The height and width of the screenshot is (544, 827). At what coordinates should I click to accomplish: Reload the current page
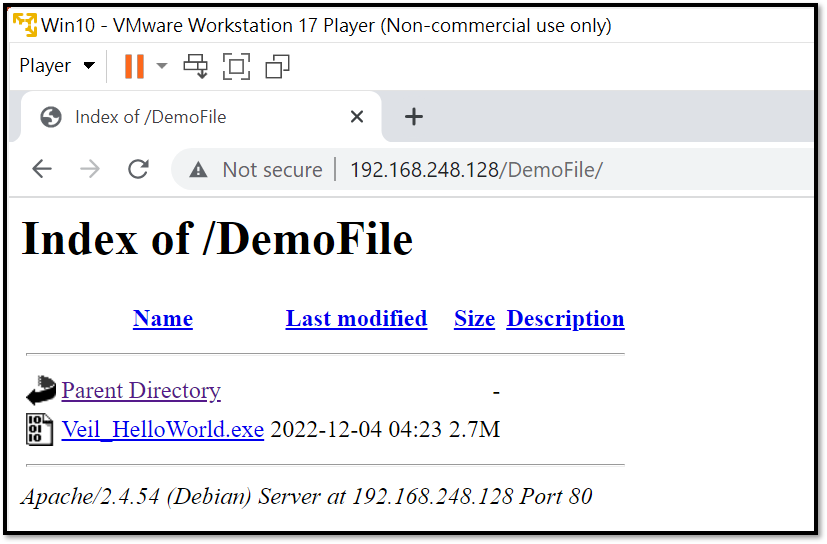138,169
